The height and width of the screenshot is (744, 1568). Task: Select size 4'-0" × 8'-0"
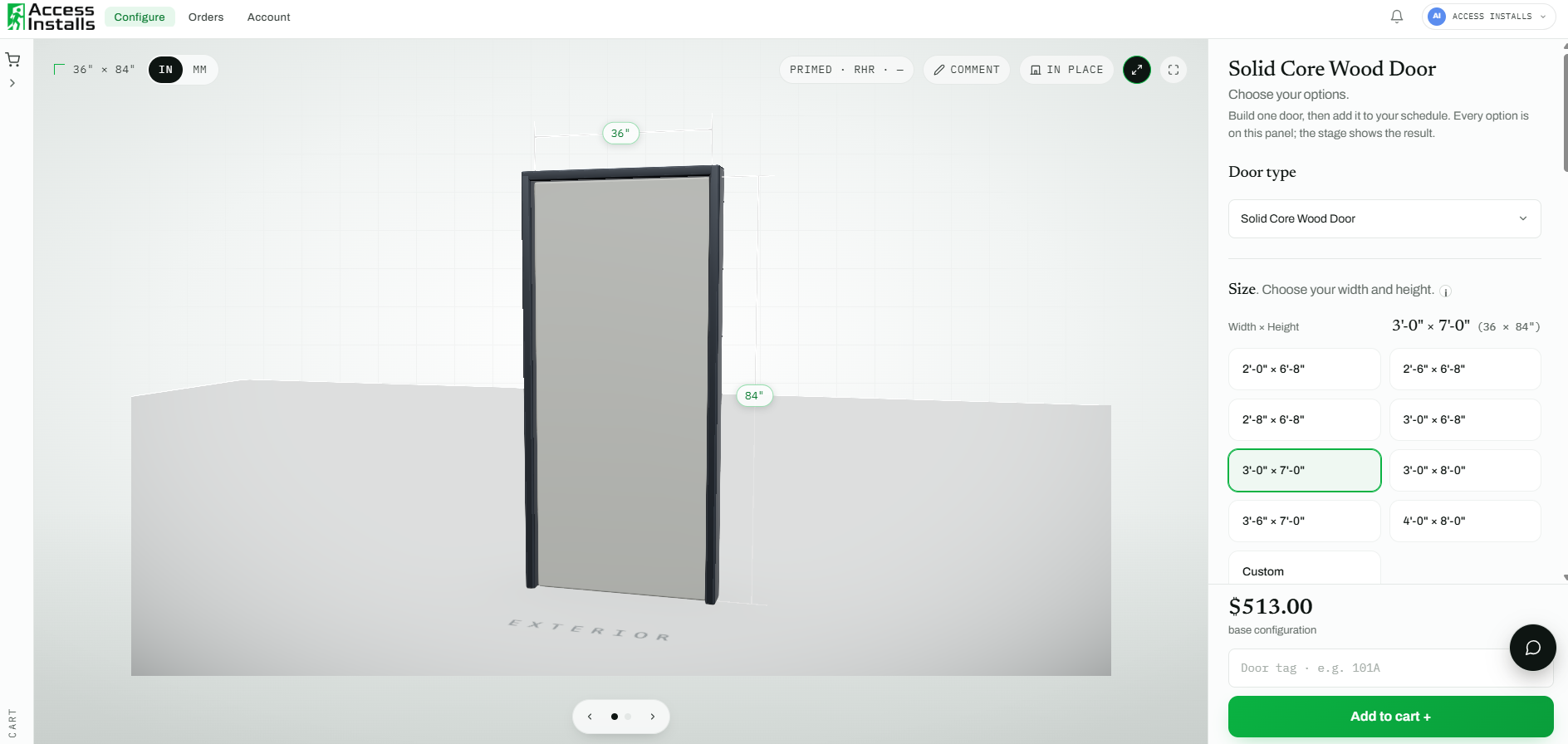1465,521
